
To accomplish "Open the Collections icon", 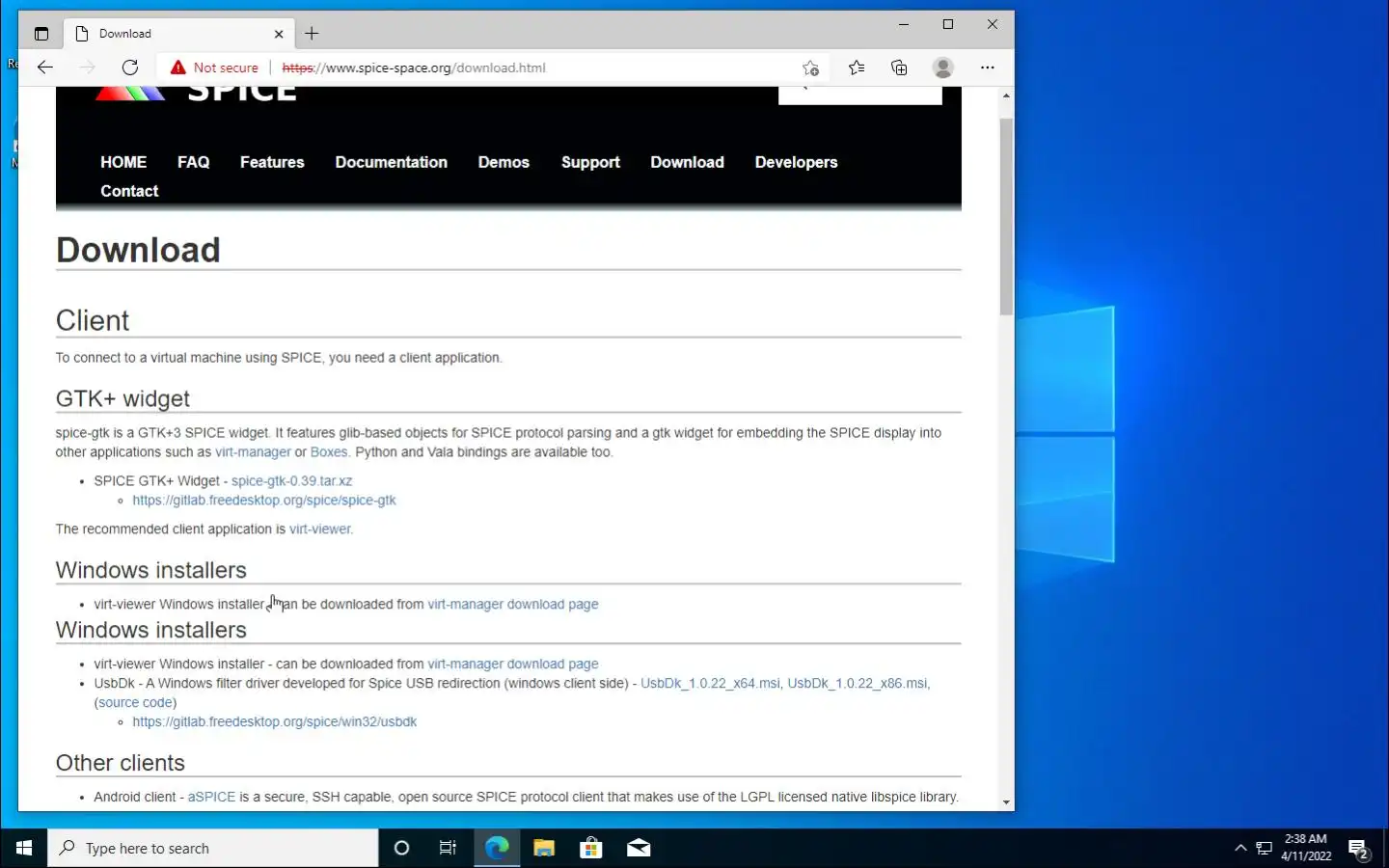I will pyautogui.click(x=899, y=68).
